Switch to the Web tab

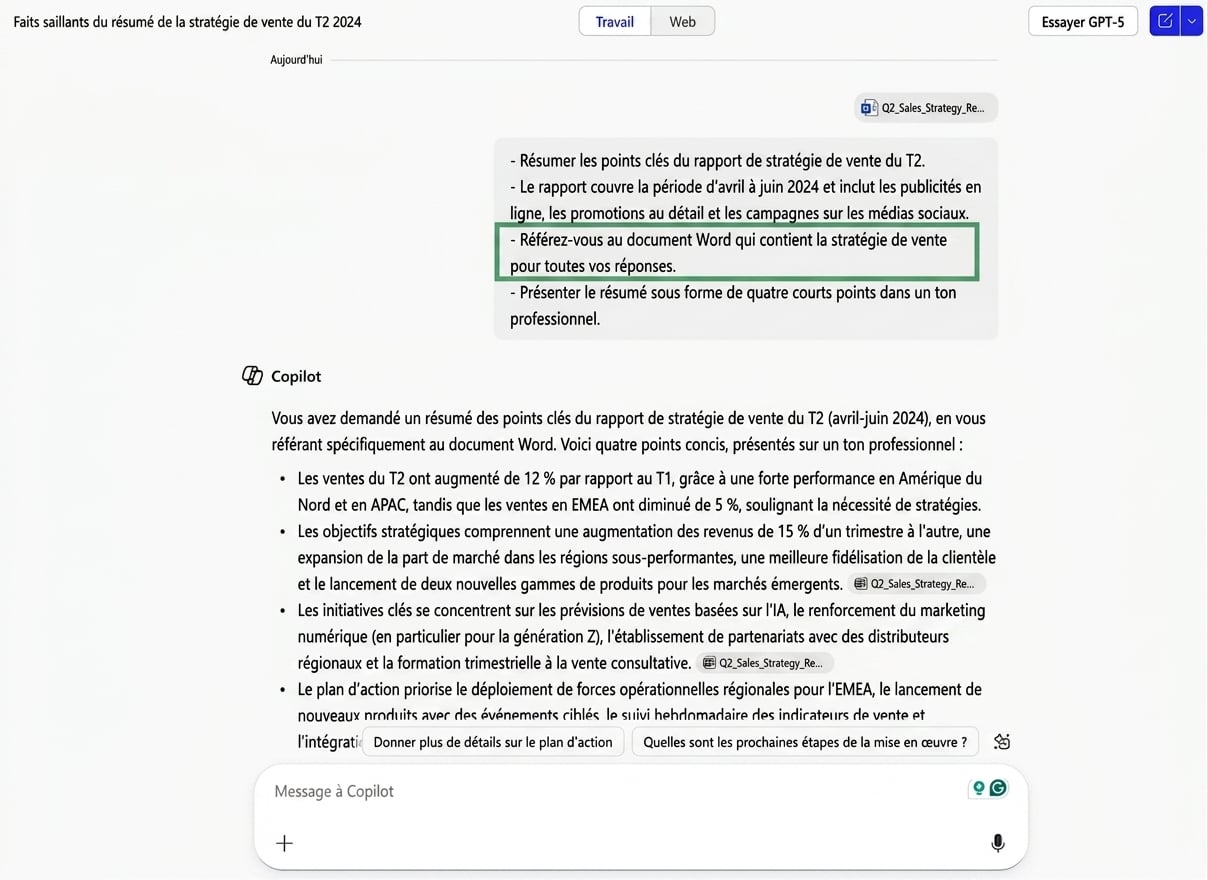point(683,21)
